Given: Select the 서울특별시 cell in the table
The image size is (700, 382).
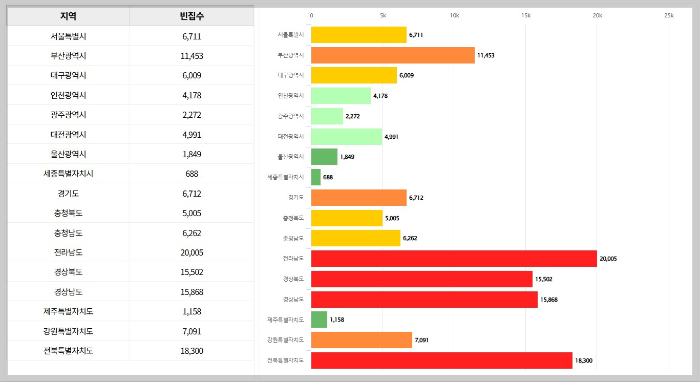Looking at the screenshot, I should [x=68, y=36].
